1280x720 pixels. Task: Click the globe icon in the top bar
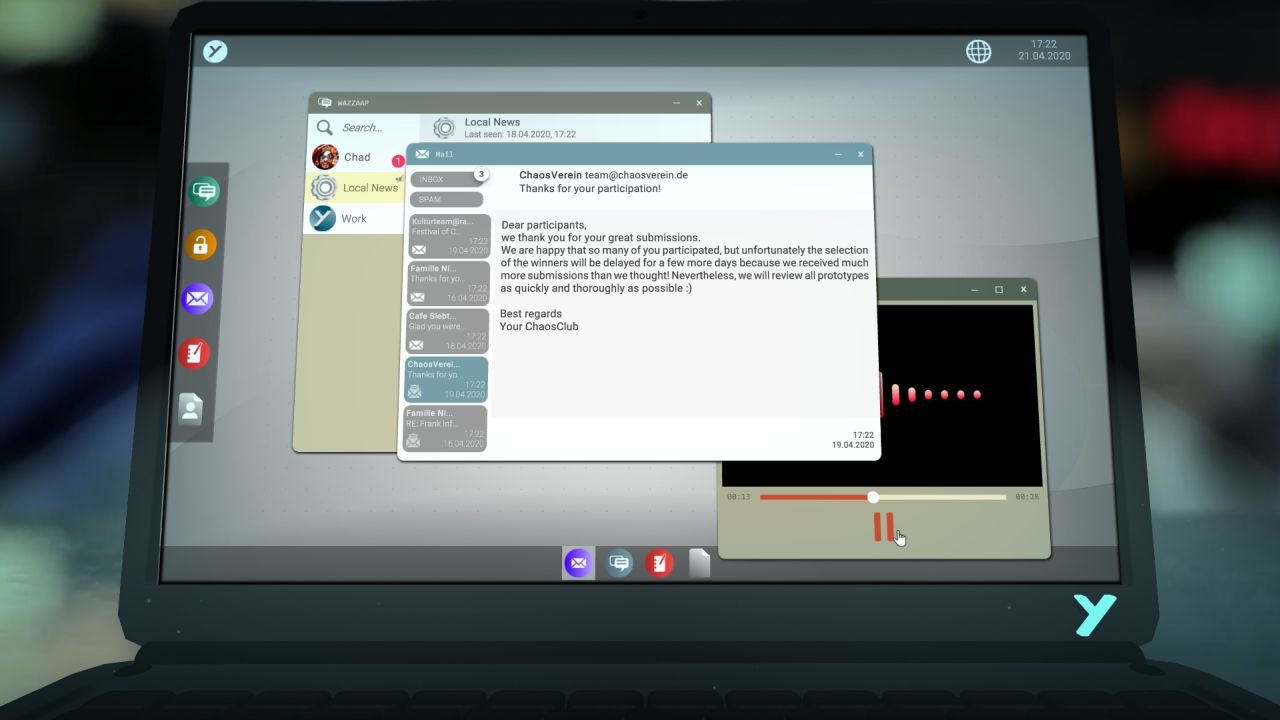(978, 51)
